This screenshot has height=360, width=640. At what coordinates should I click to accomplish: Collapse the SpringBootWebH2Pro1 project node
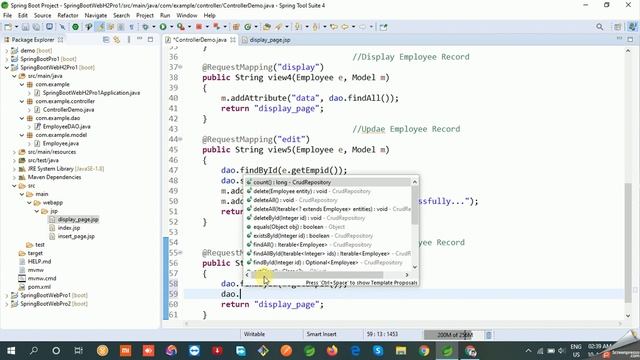pos(7,67)
